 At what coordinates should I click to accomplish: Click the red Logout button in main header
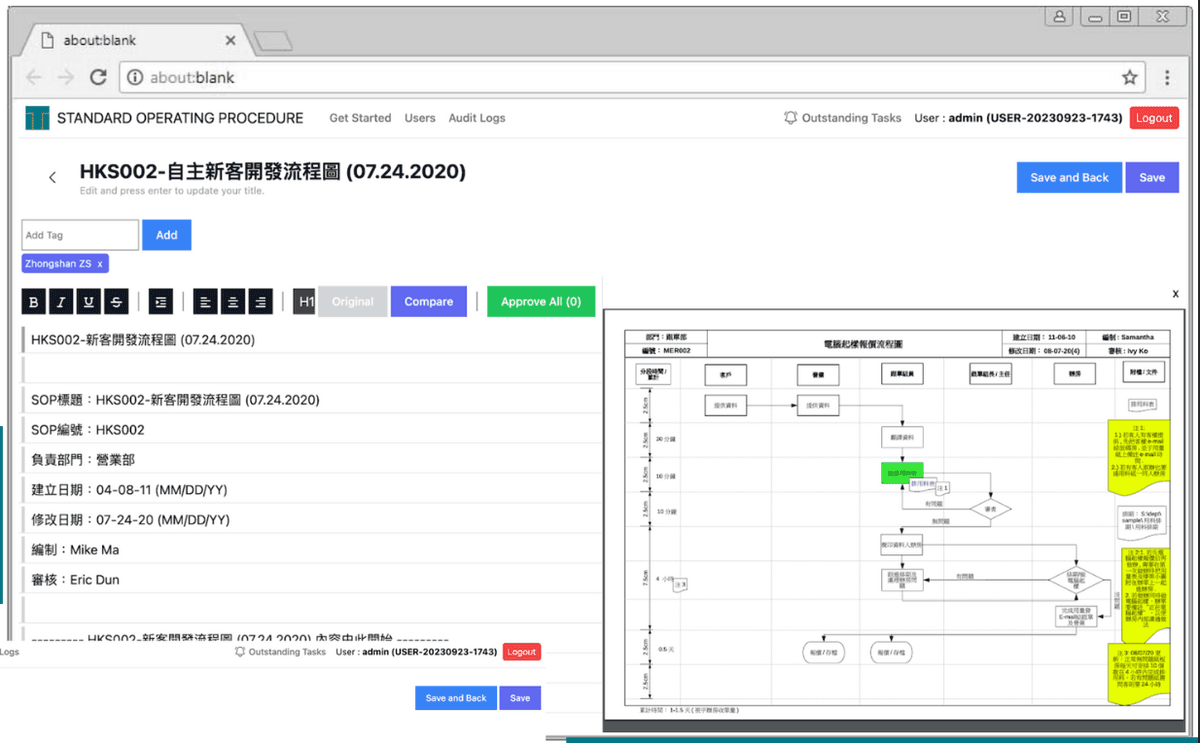click(x=1154, y=118)
